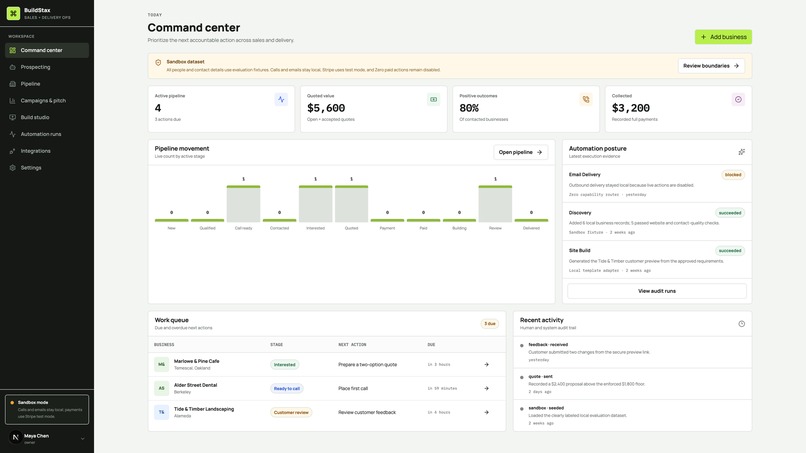Screen dimensions: 806x453
Task: Click succeeded badge on Site Build
Action: coord(730,251)
